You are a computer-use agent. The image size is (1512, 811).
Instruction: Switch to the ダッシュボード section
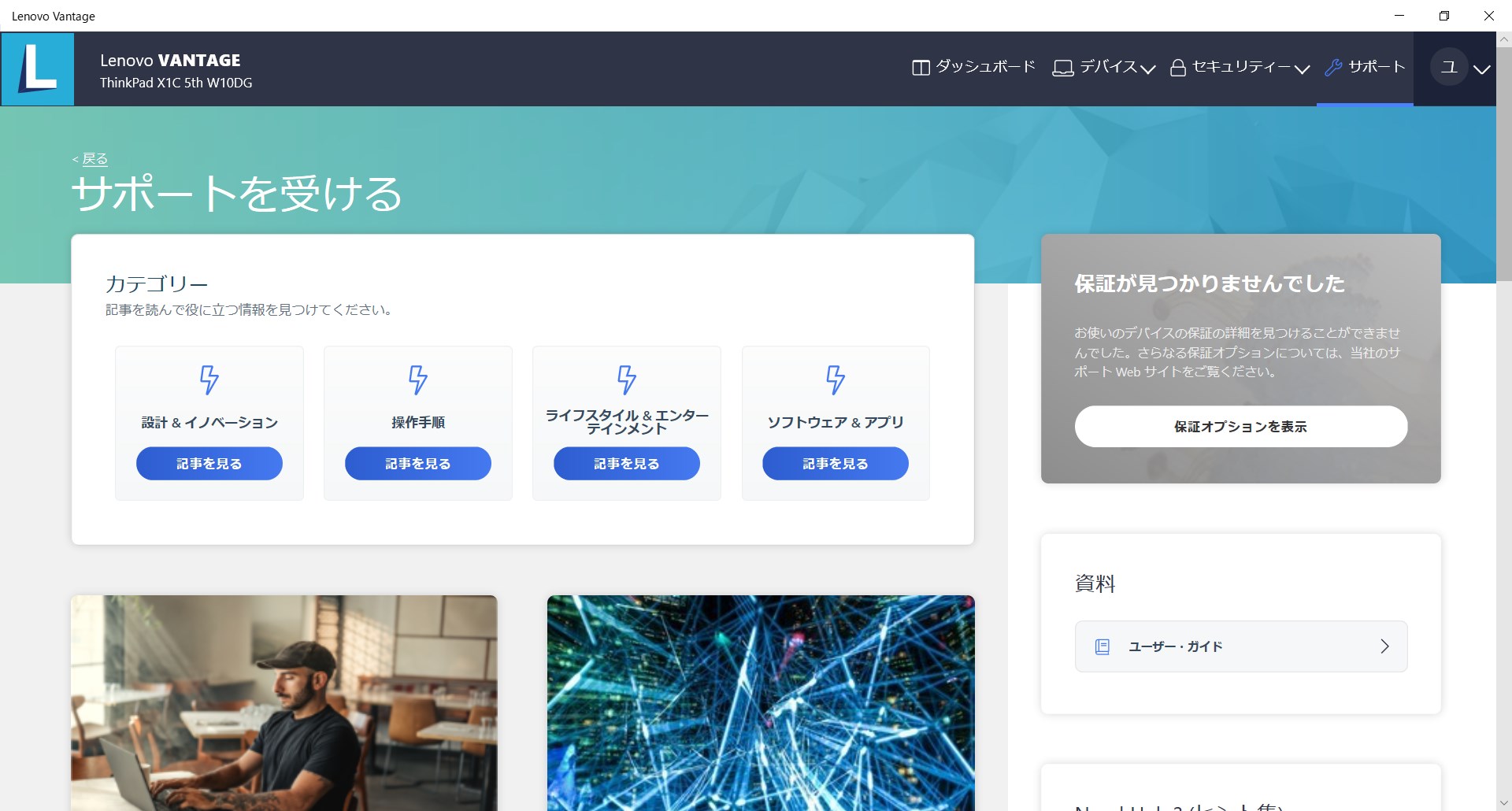pyautogui.click(x=984, y=67)
